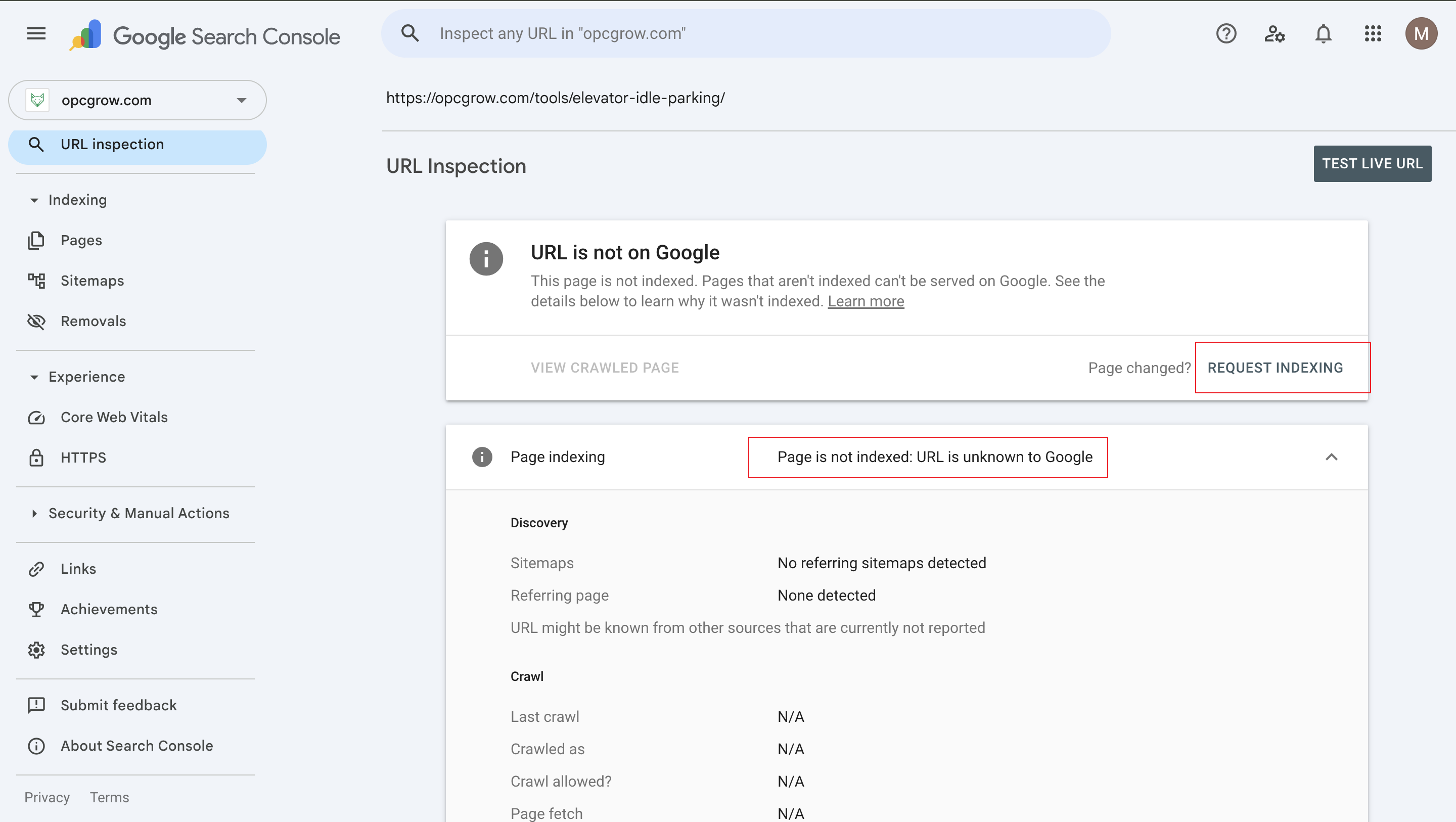Image resolution: width=1456 pixels, height=822 pixels.
Task: Click the 'URL might be known from other sources' note
Action: (x=747, y=628)
